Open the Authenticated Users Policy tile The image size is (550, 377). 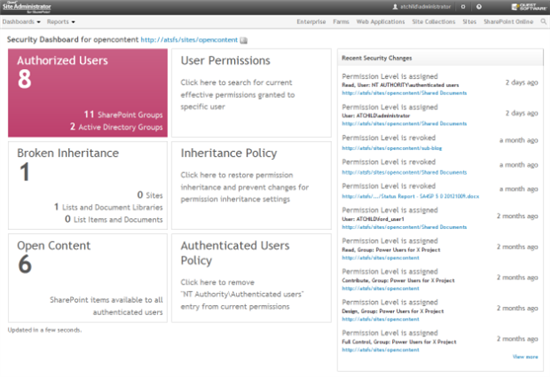tap(251, 278)
